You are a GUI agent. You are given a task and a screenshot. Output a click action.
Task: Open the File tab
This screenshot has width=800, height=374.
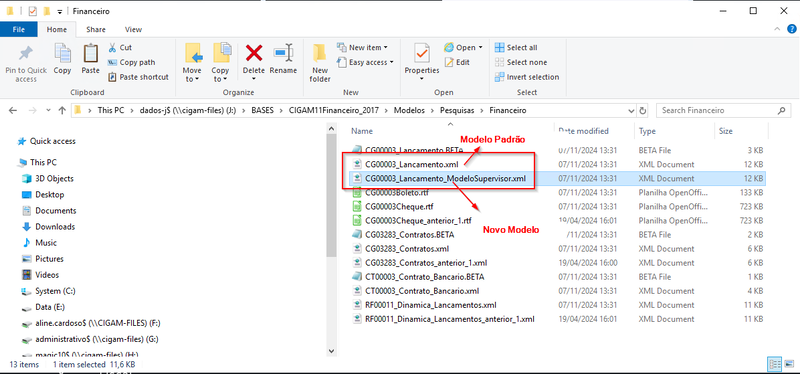18,30
